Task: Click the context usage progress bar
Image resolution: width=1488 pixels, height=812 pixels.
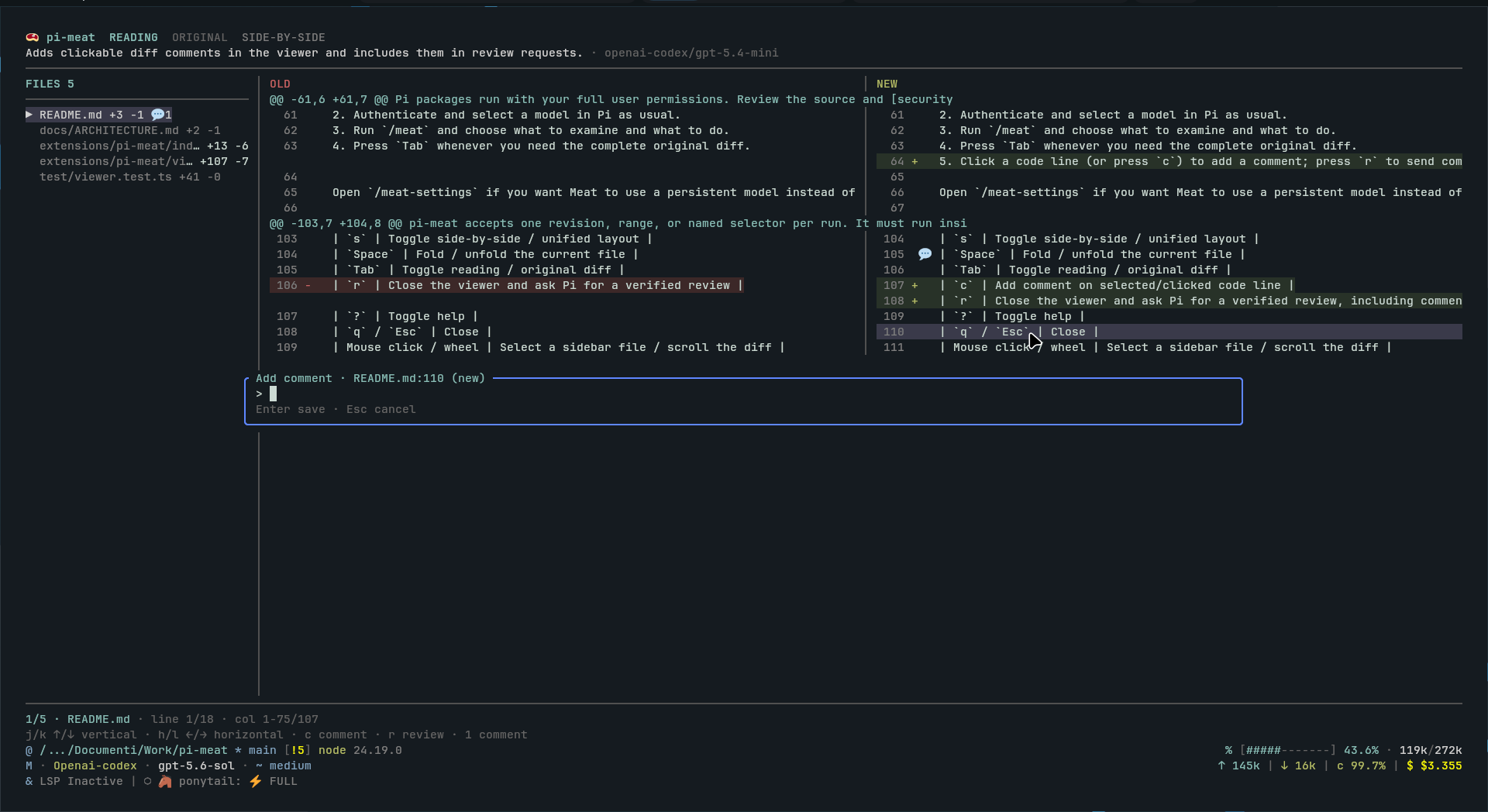Action: [x=1288, y=750]
